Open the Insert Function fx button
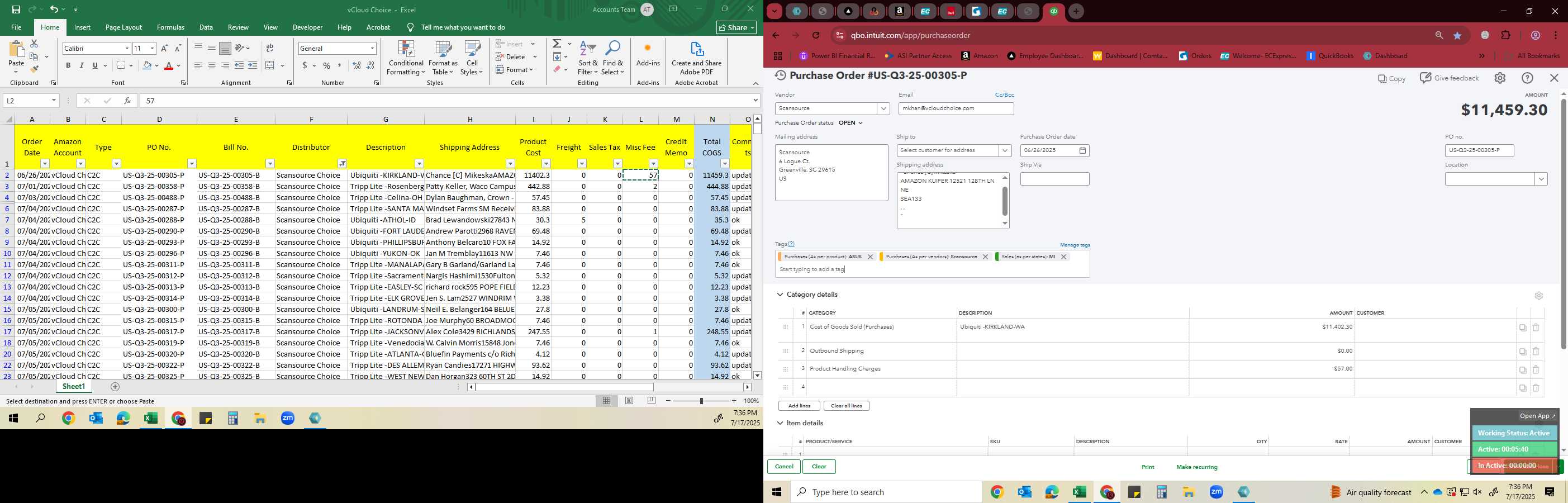The height and width of the screenshot is (503, 1568). (127, 101)
